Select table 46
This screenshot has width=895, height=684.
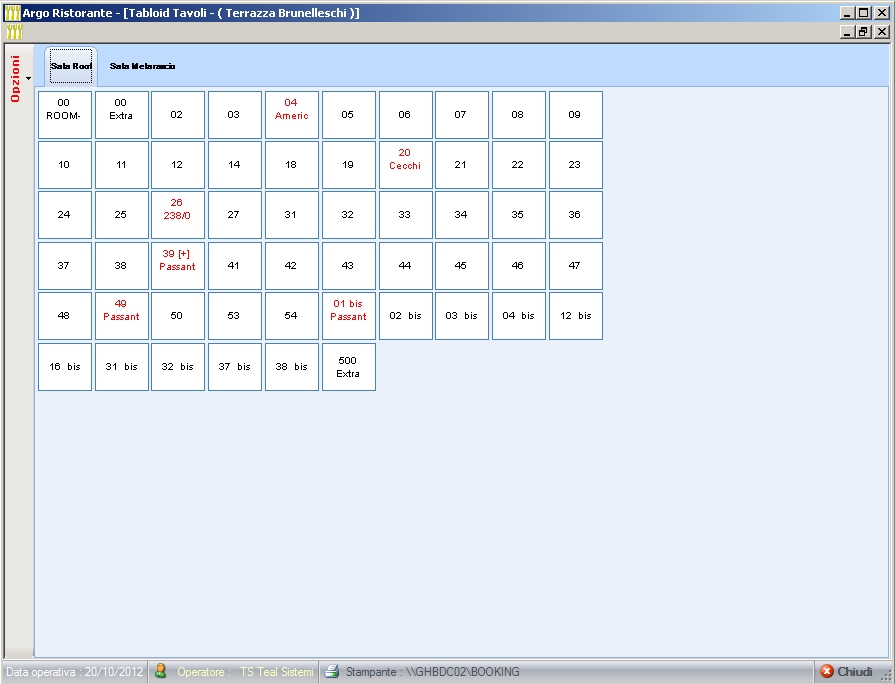519,266
